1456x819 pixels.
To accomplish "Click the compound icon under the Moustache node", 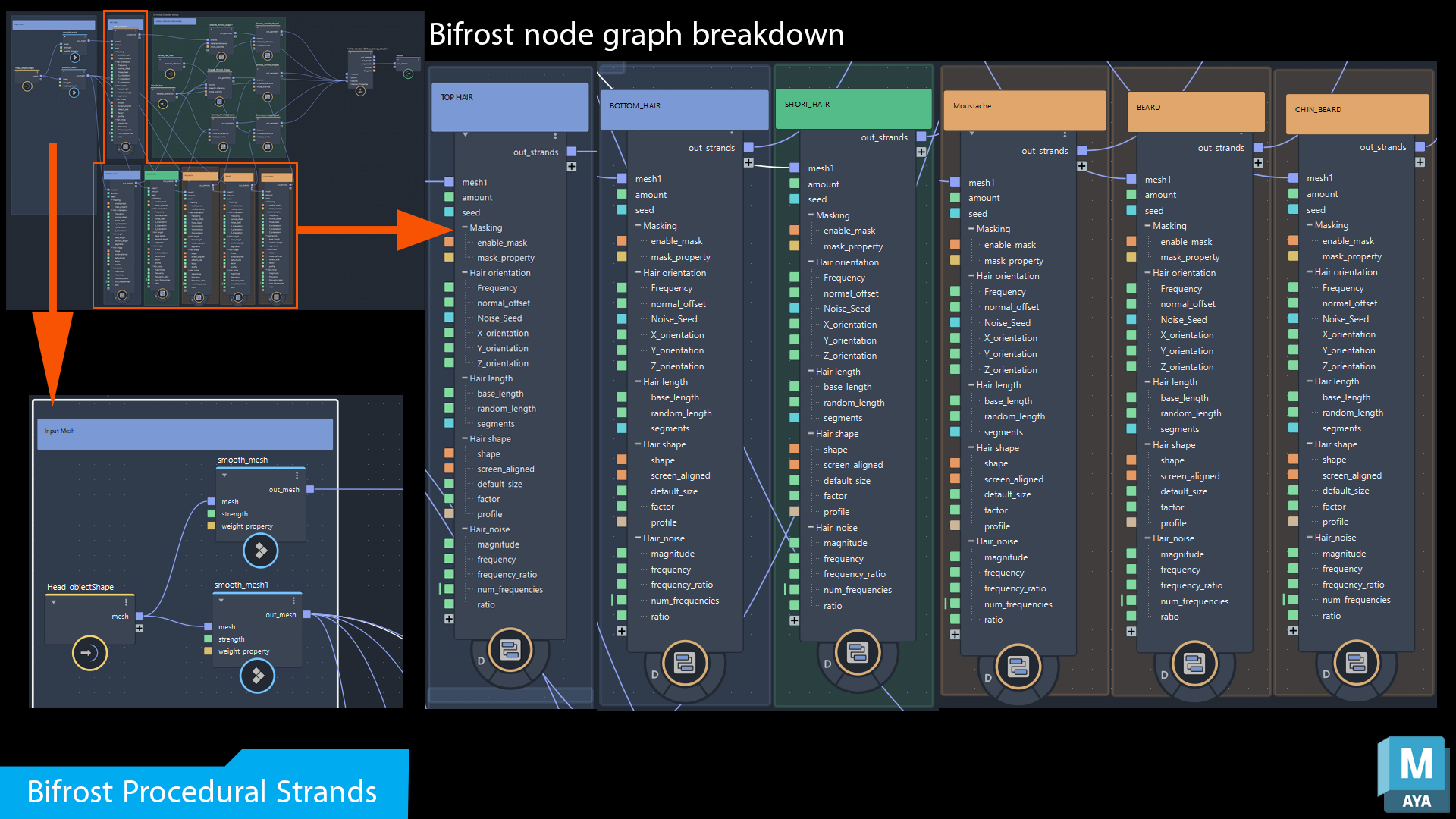I will pyautogui.click(x=1018, y=667).
